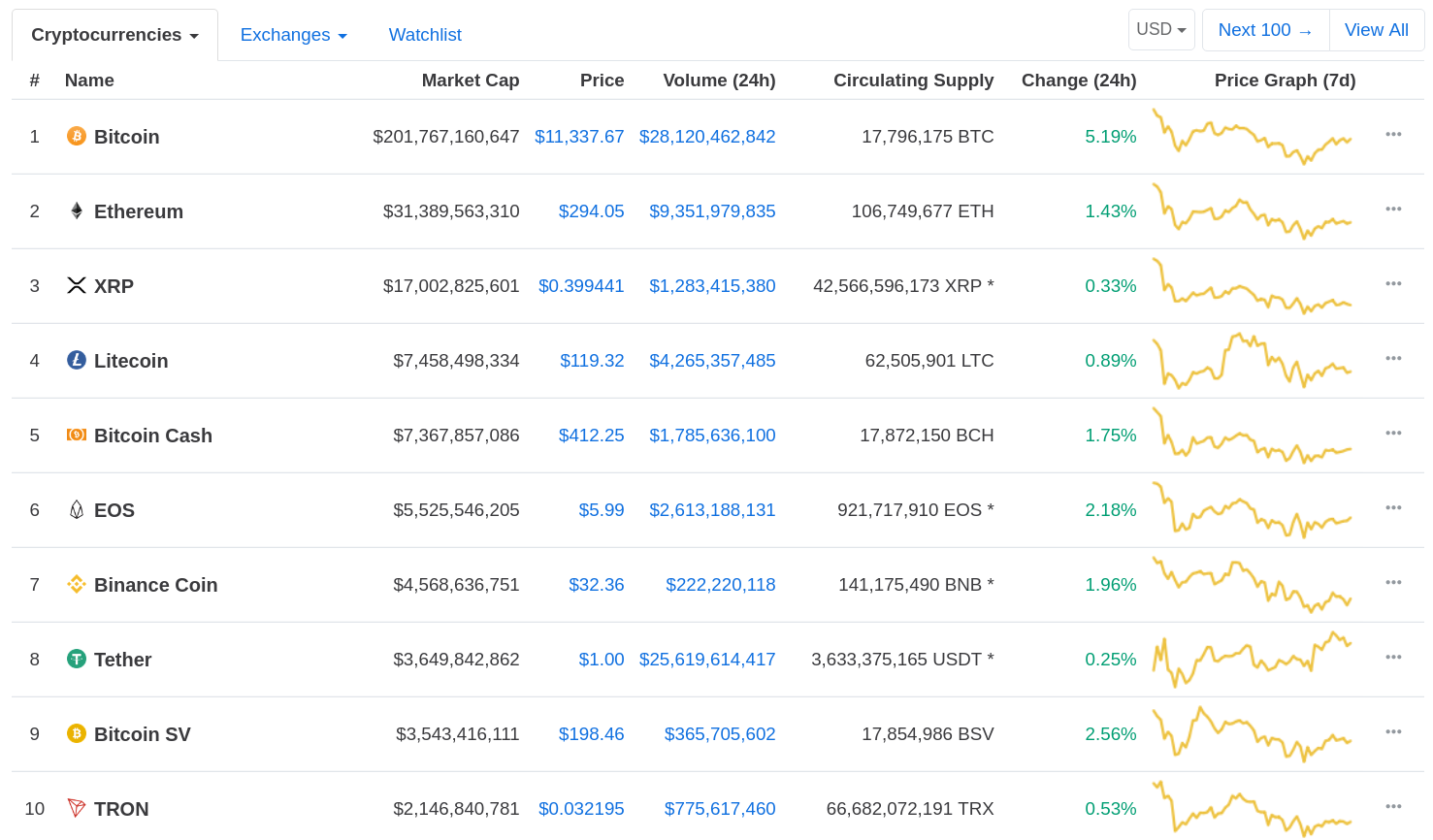The height and width of the screenshot is (840, 1433).
Task: Click Bitcoin's price $11,337.67
Action: click(x=579, y=137)
